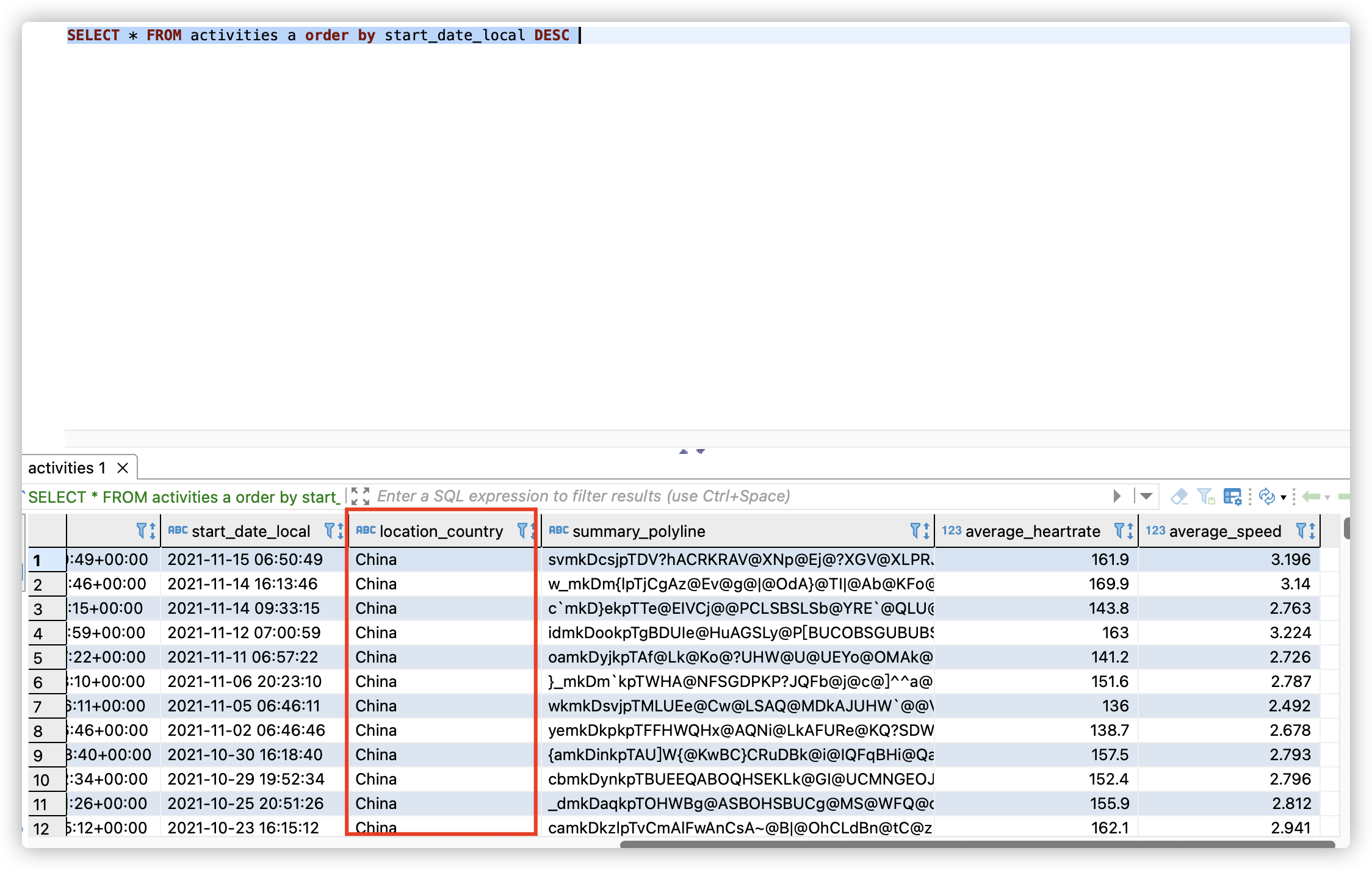Open filter for the average_heartrate column
This screenshot has width=1372, height=870.
pyautogui.click(x=1119, y=531)
